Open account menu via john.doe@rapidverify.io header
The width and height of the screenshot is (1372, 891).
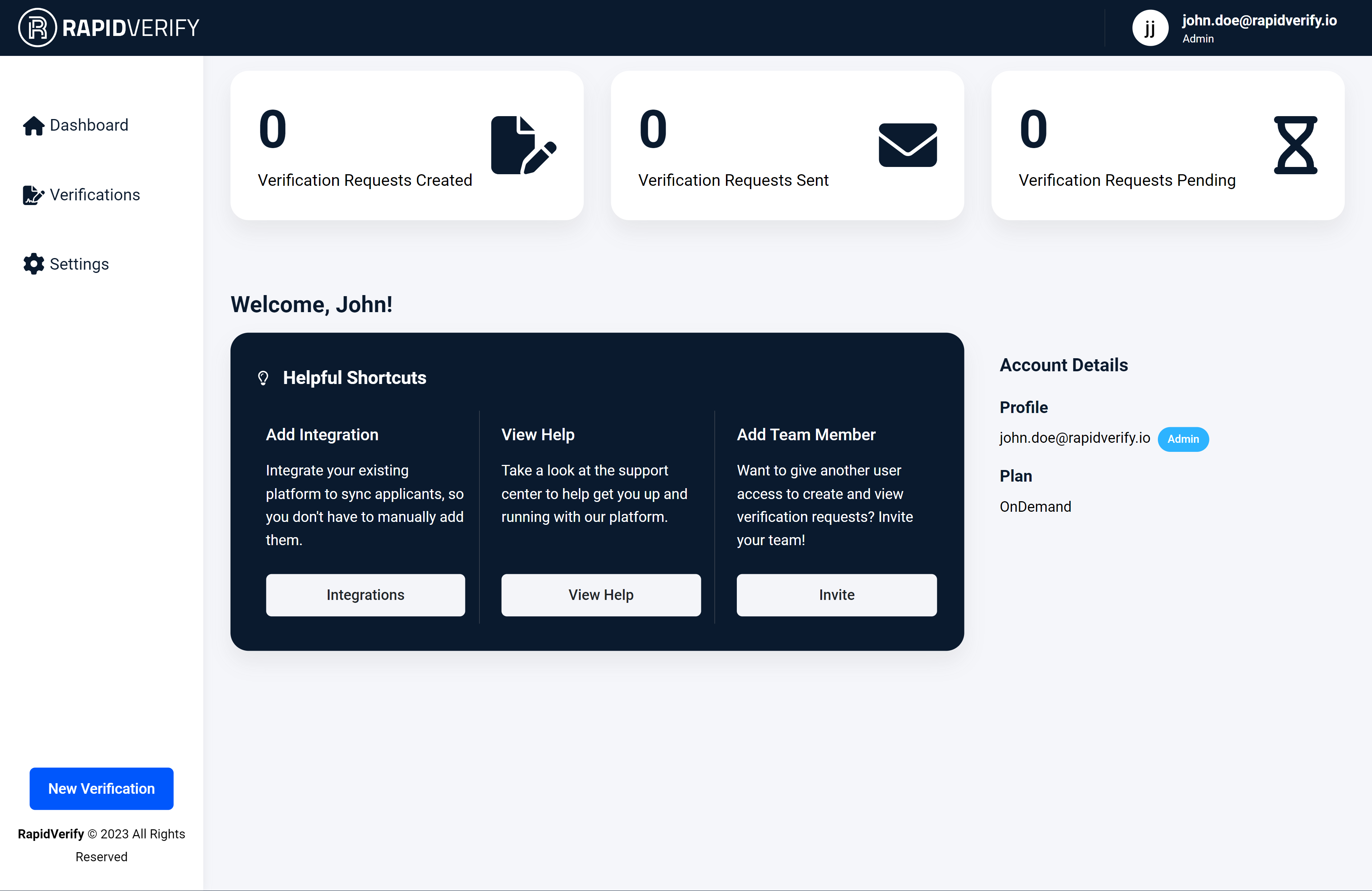[x=1259, y=21]
